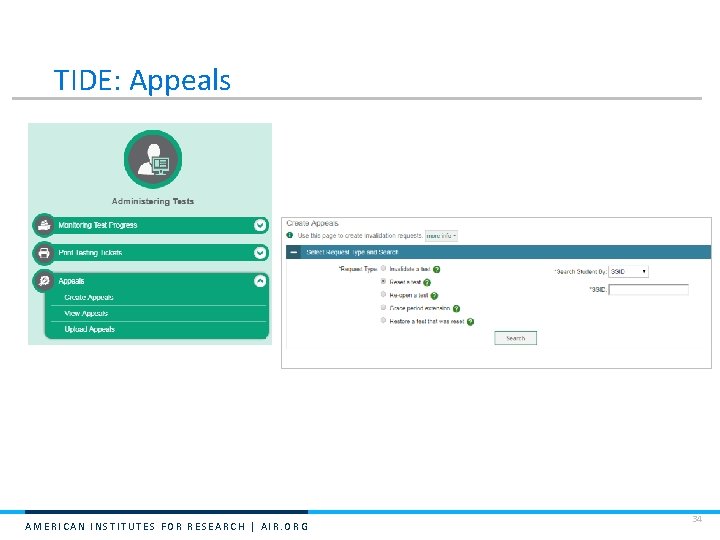720x540 pixels.
Task: Collapse Select Request Type and Search section
Action: tap(294, 252)
